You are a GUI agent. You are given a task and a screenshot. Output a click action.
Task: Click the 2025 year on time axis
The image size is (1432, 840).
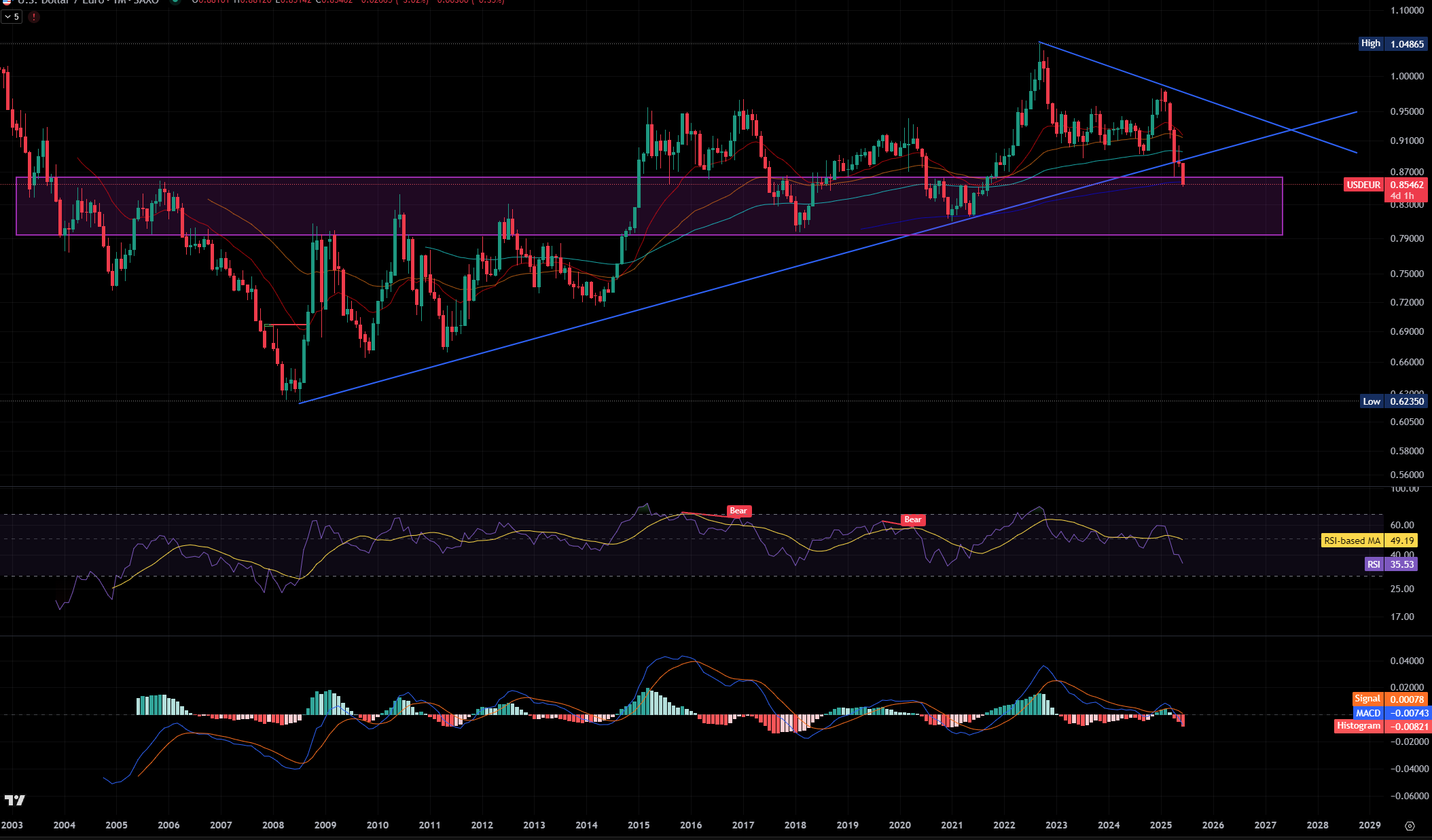tap(1160, 825)
